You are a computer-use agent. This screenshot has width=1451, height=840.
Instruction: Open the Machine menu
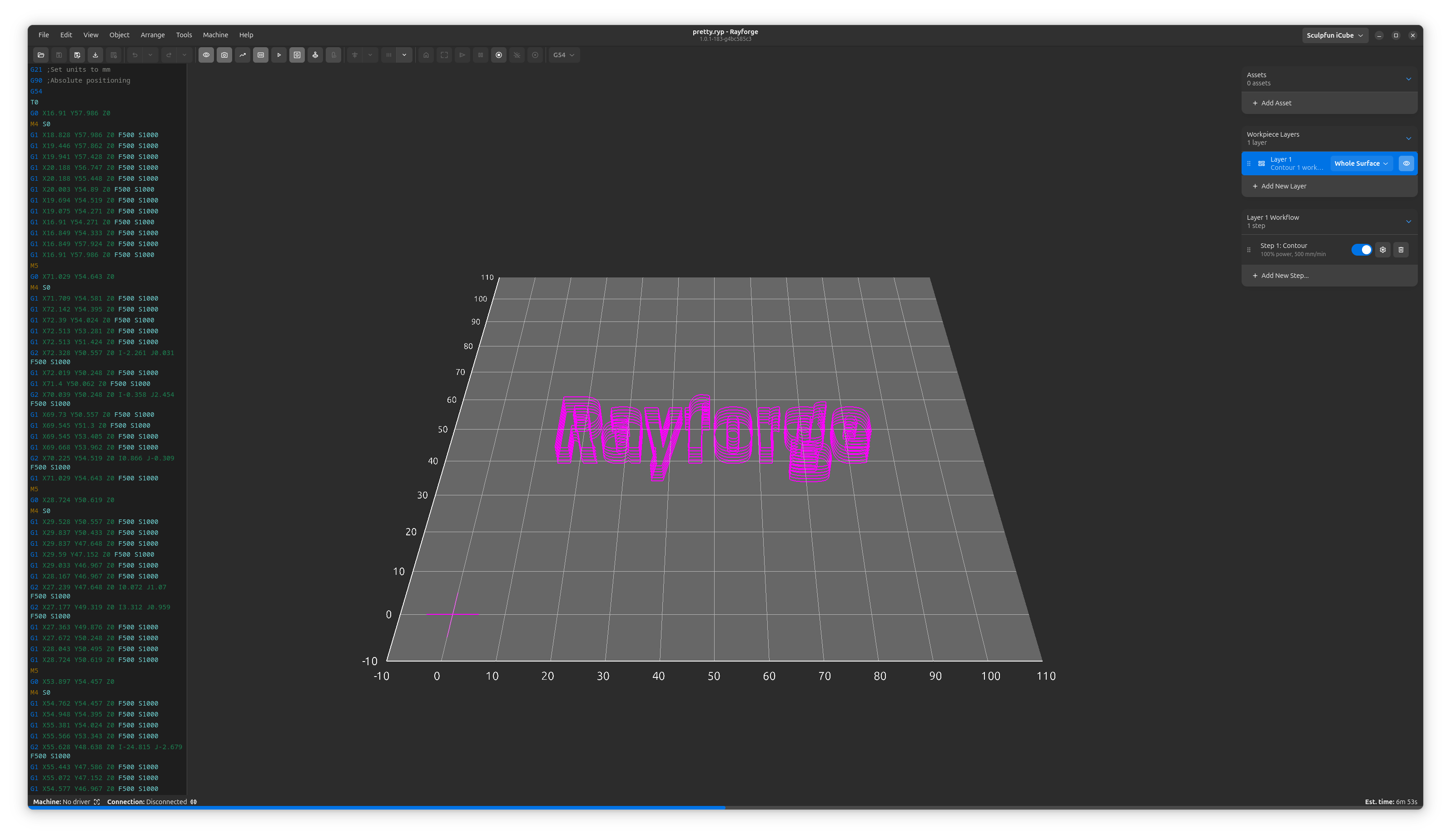click(x=215, y=35)
